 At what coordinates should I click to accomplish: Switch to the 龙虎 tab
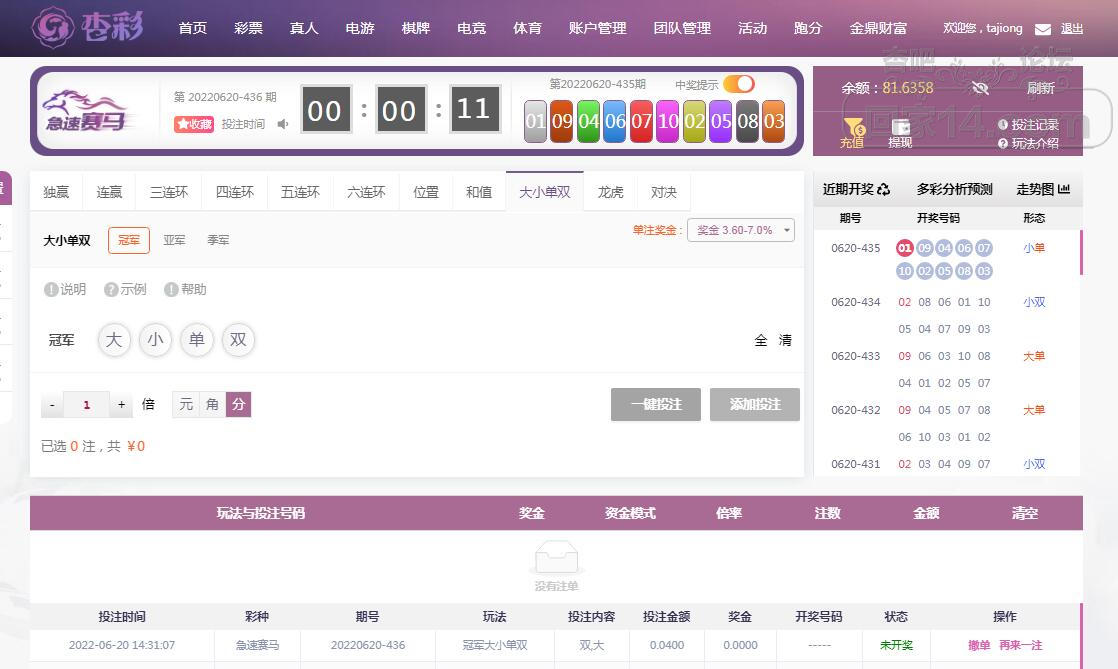coord(610,192)
